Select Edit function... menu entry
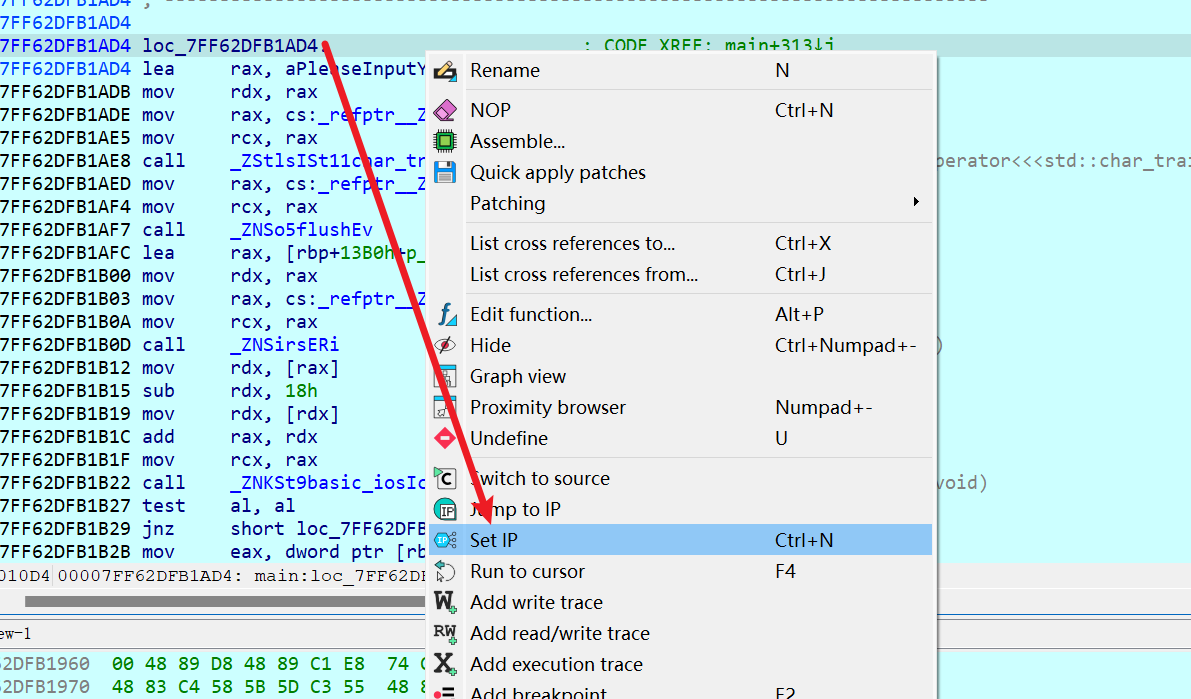The image size is (1191, 699). coord(681,314)
